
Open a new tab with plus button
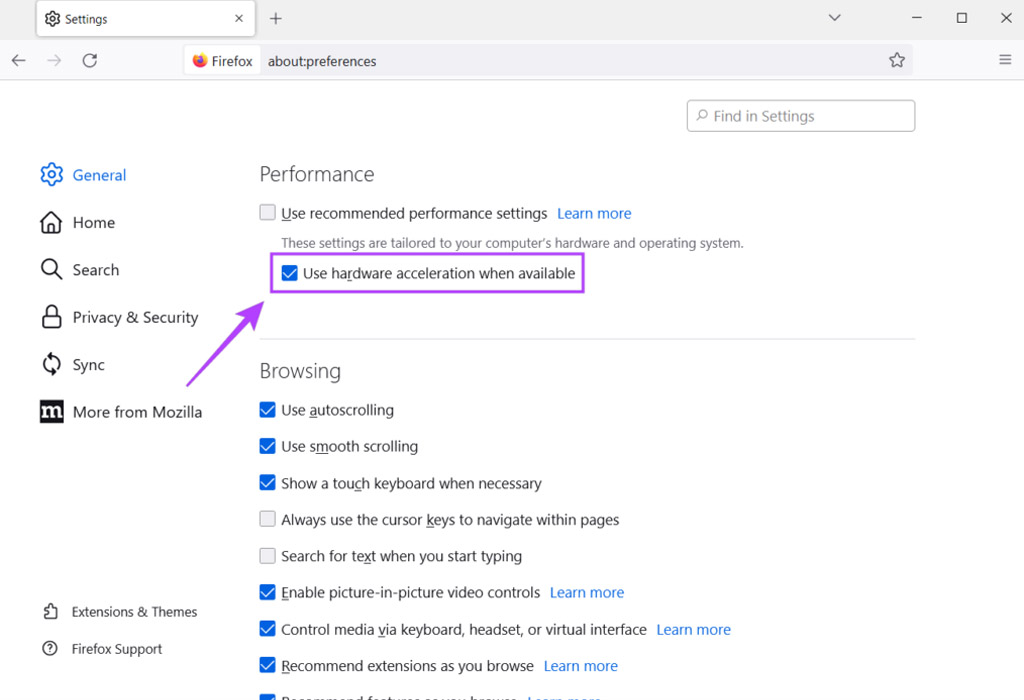(276, 18)
